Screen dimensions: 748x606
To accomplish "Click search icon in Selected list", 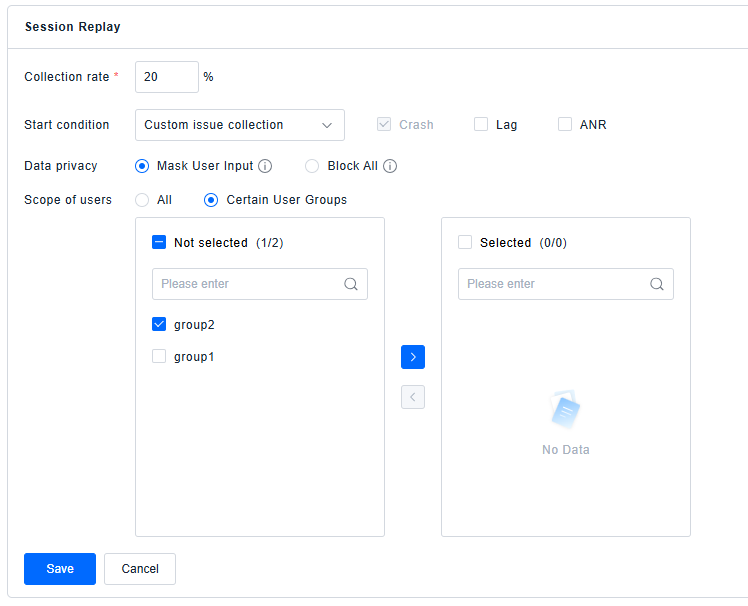I will coord(657,284).
